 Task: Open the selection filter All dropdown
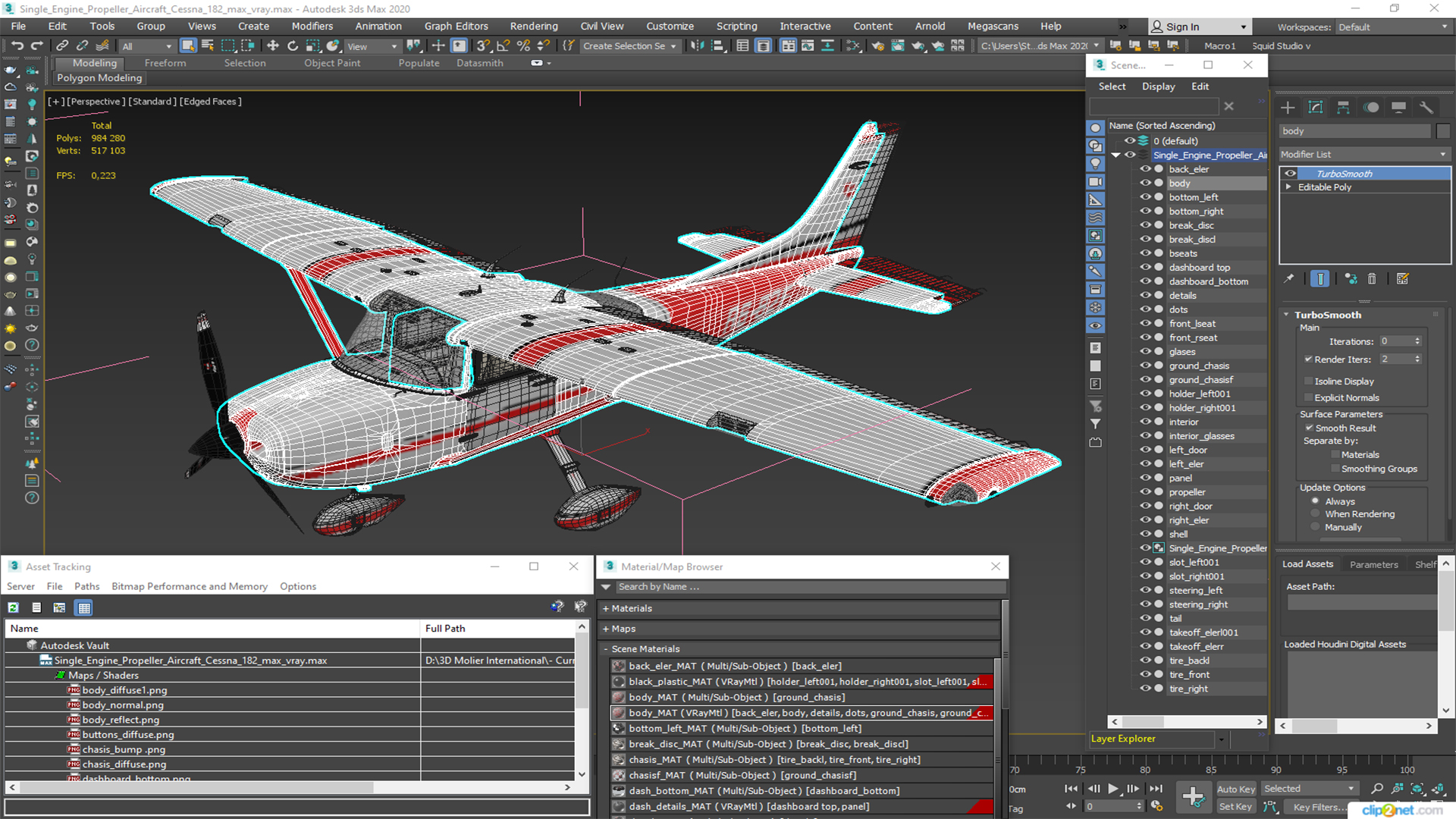pos(147,46)
